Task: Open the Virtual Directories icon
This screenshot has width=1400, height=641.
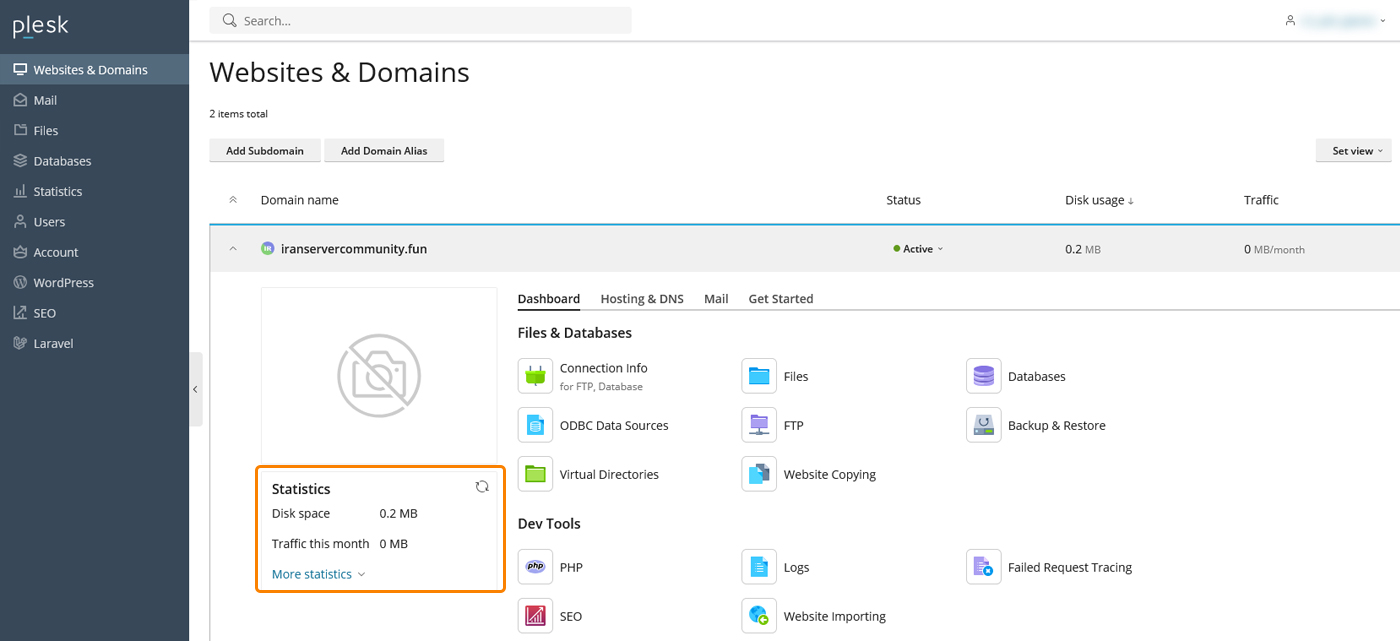Action: pos(535,474)
